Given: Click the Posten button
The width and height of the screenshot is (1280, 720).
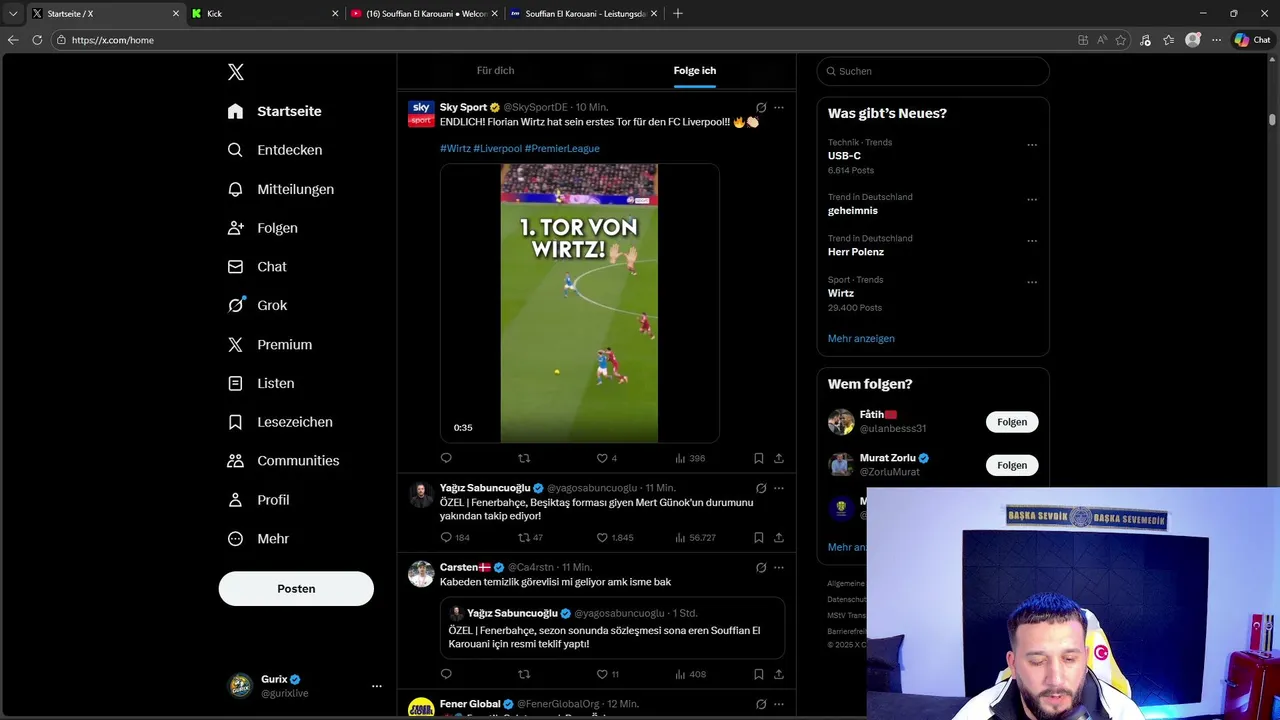Looking at the screenshot, I should click(x=296, y=589).
